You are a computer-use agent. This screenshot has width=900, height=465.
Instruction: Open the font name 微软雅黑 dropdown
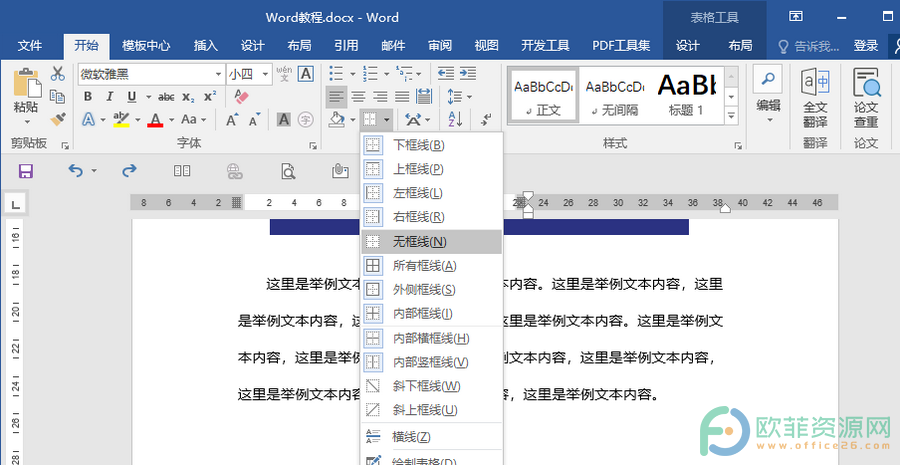[218, 74]
